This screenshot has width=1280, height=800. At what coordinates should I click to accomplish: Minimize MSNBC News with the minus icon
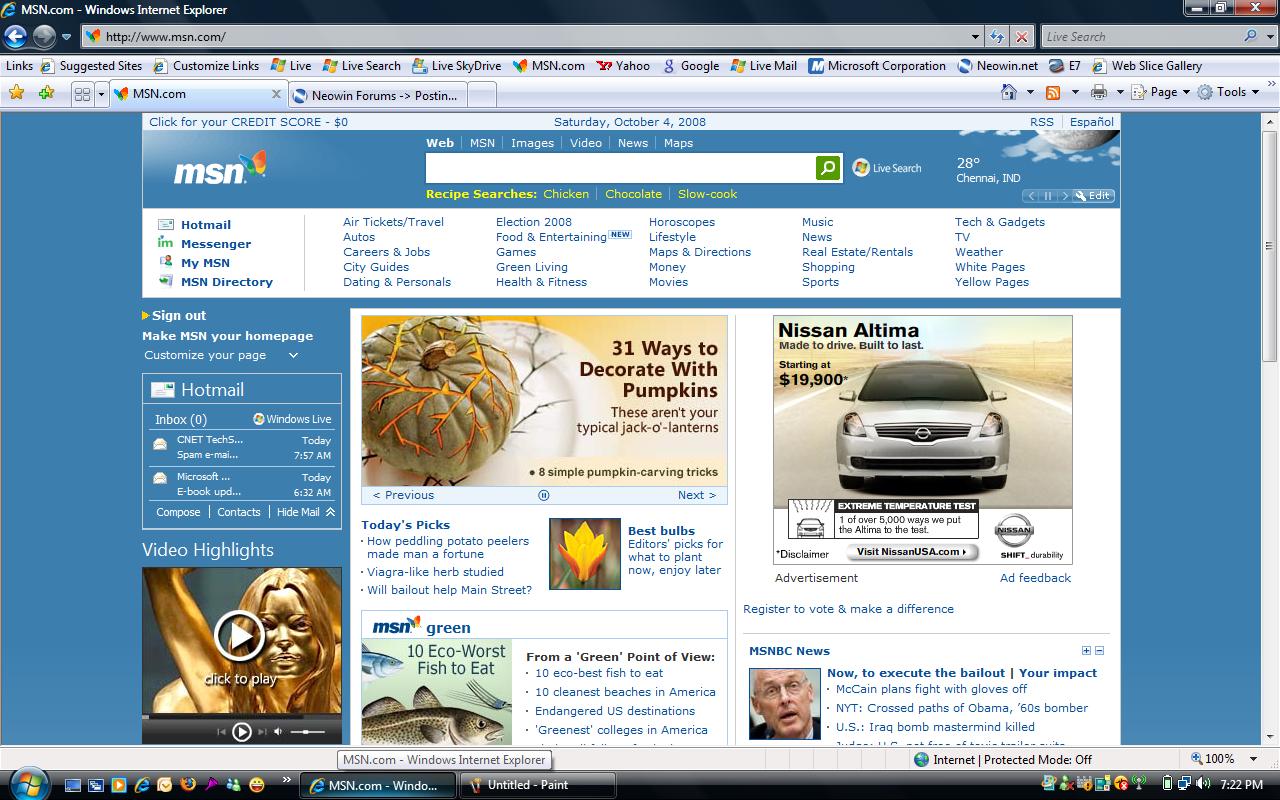pyautogui.click(x=1099, y=651)
